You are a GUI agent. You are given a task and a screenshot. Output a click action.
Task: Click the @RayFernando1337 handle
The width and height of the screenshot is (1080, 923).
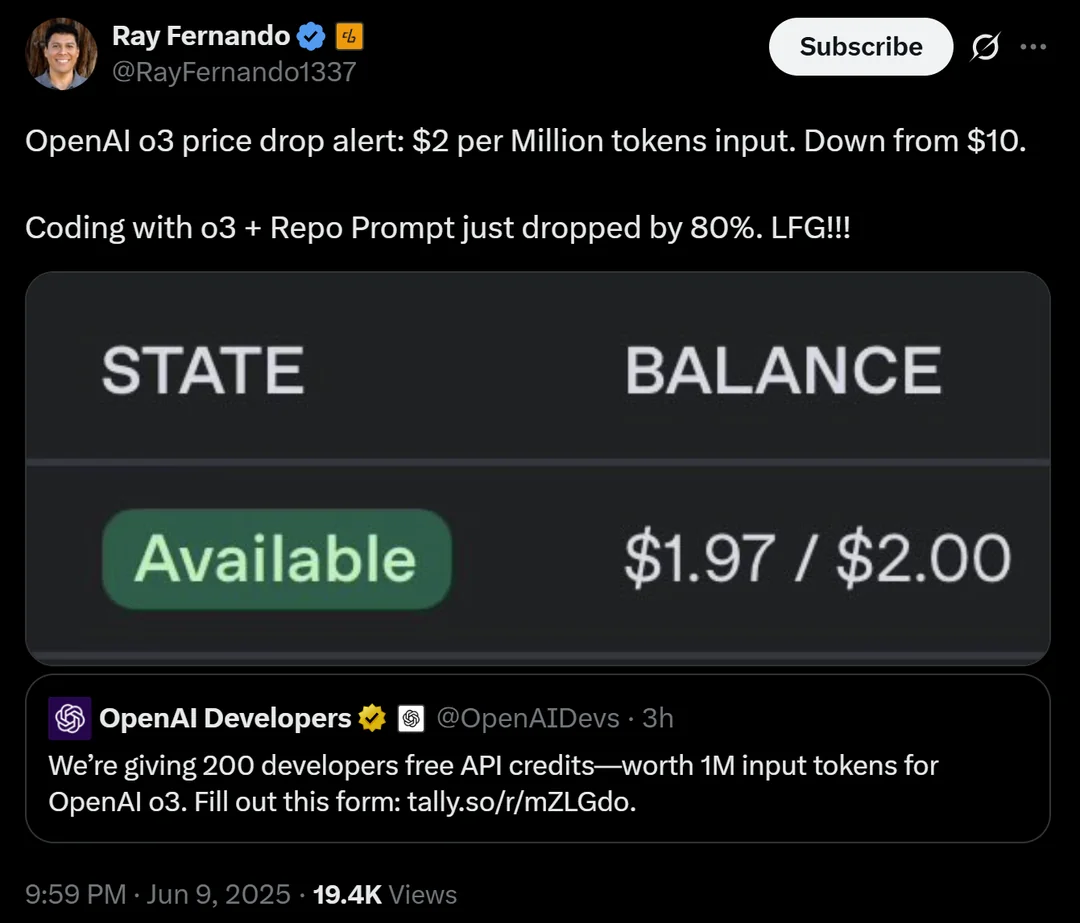tap(234, 72)
